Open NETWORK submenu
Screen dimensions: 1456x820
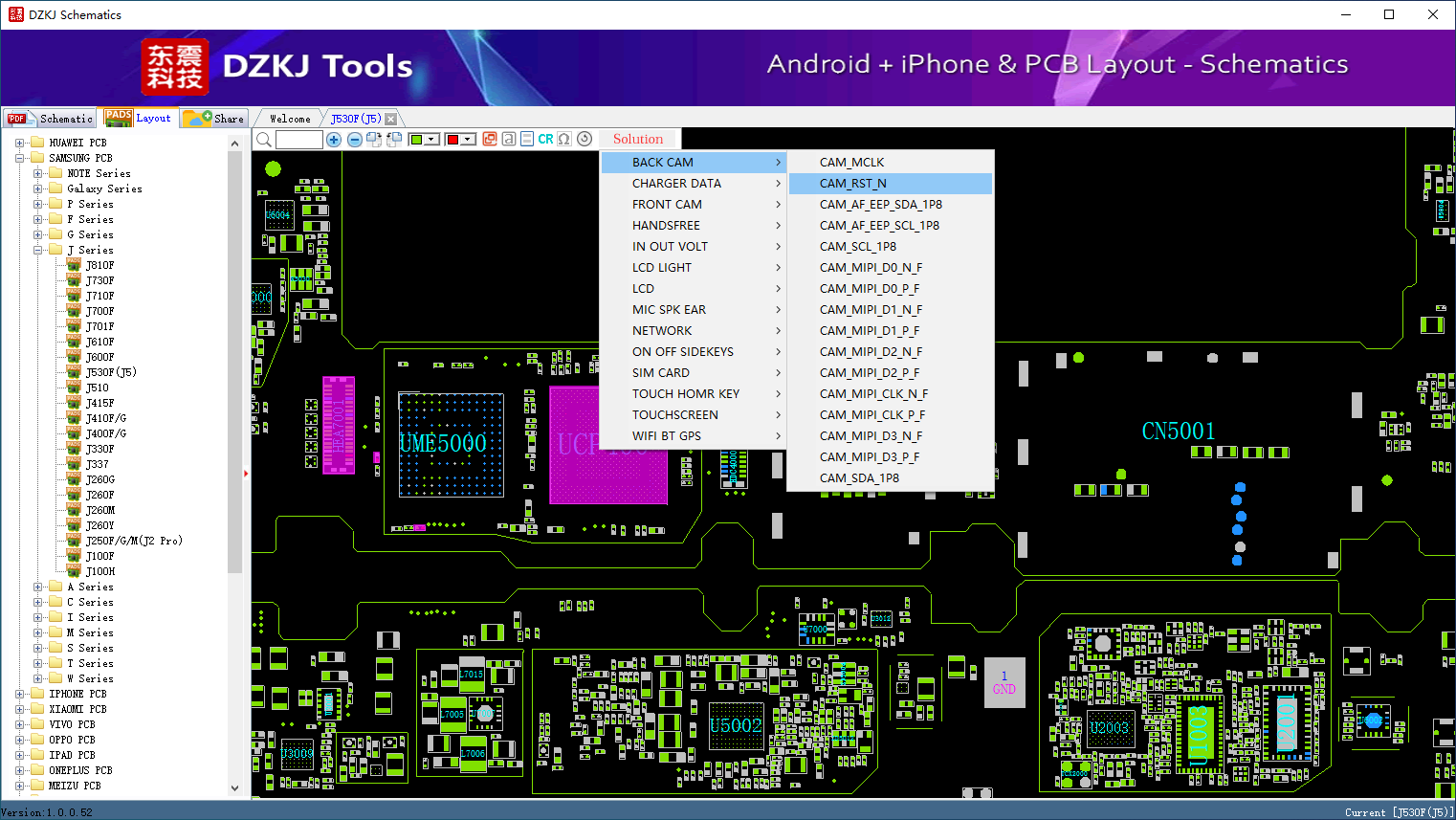tap(695, 331)
